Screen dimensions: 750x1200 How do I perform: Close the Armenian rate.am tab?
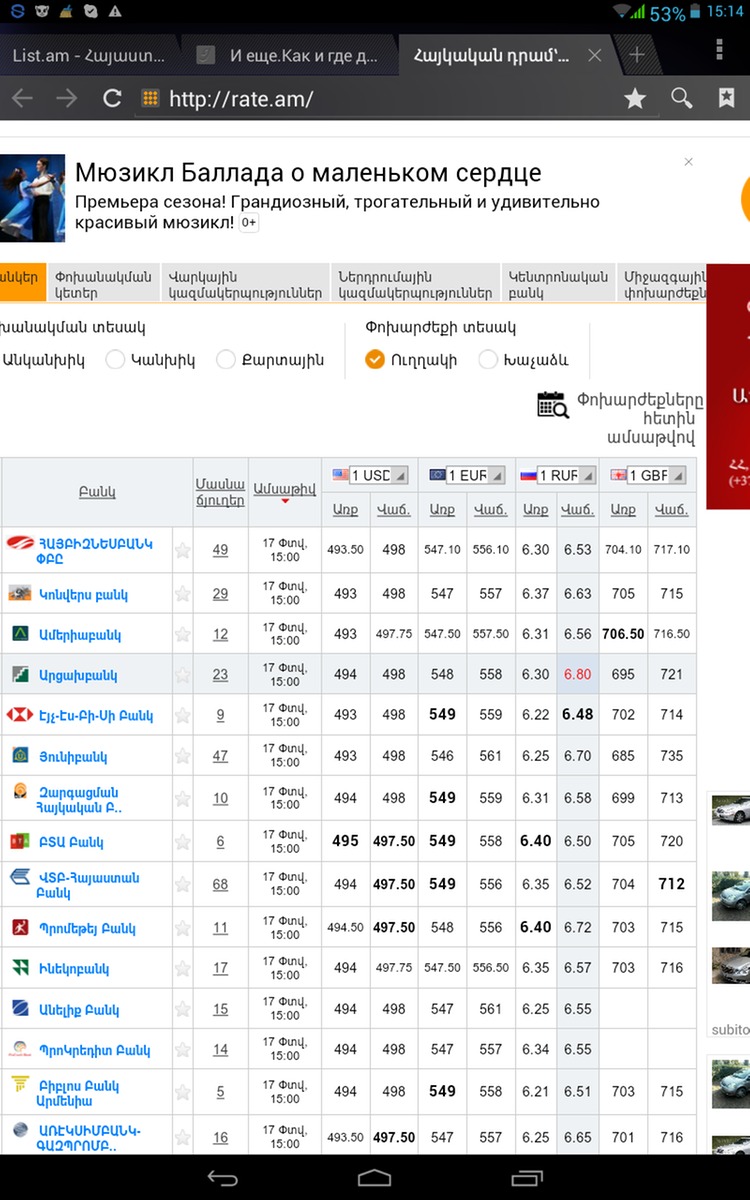[x=595, y=55]
